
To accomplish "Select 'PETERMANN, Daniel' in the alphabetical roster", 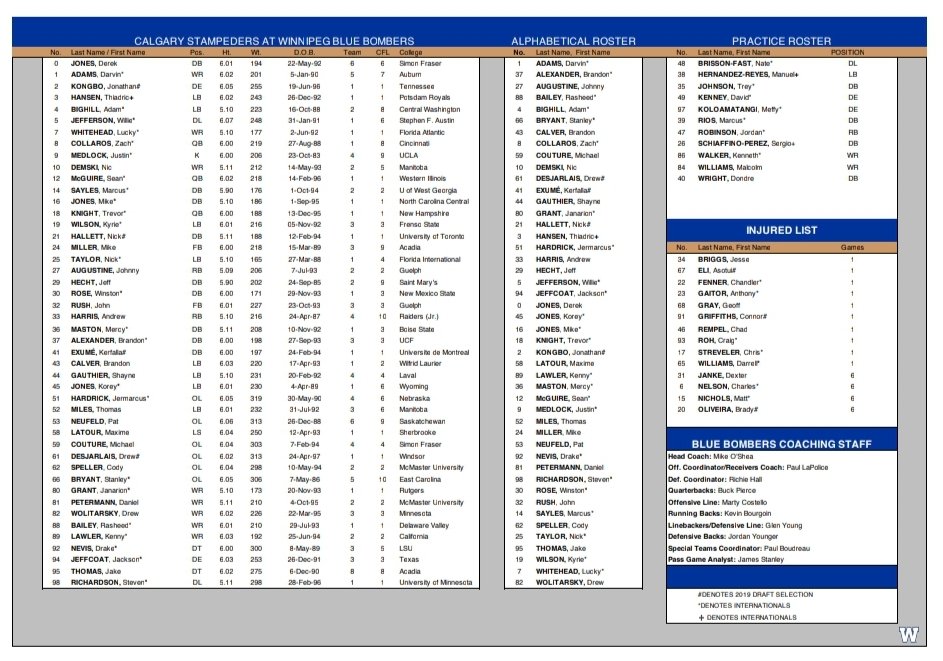I will (x=570, y=467).
